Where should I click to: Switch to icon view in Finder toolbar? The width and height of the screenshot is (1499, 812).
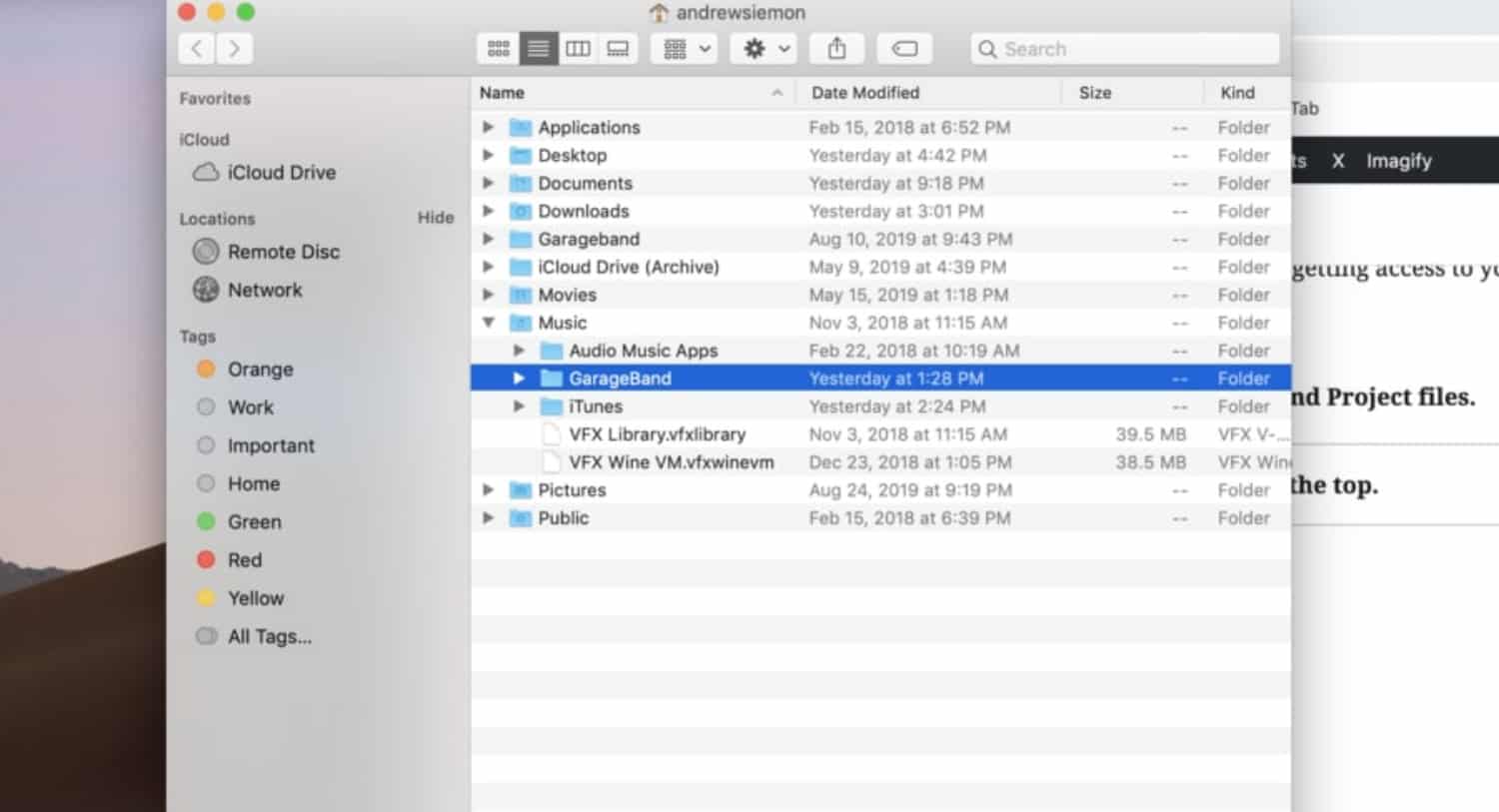[x=498, y=49]
